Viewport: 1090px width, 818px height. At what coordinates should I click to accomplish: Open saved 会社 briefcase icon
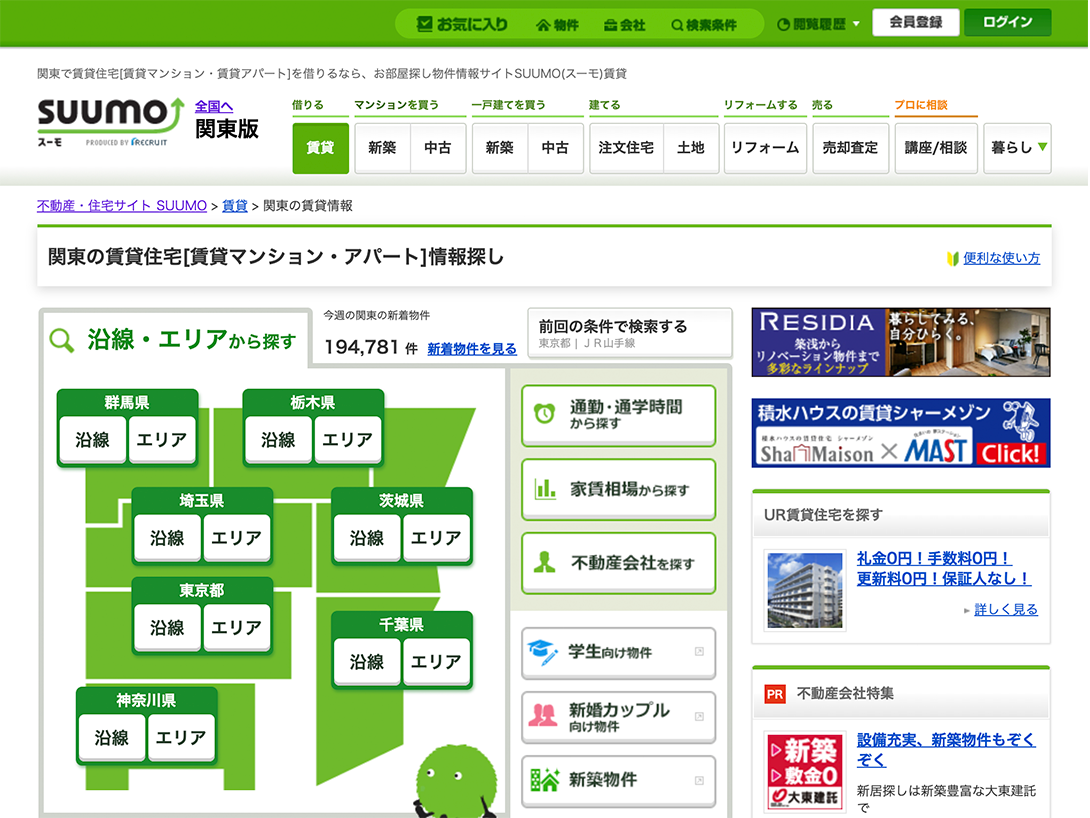point(610,25)
